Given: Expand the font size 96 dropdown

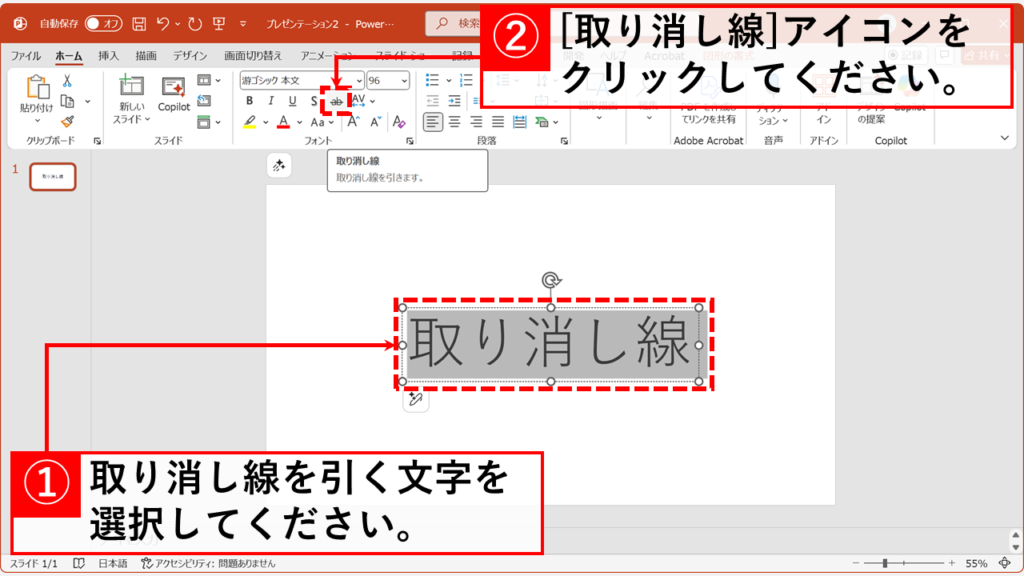Looking at the screenshot, I should [x=403, y=80].
